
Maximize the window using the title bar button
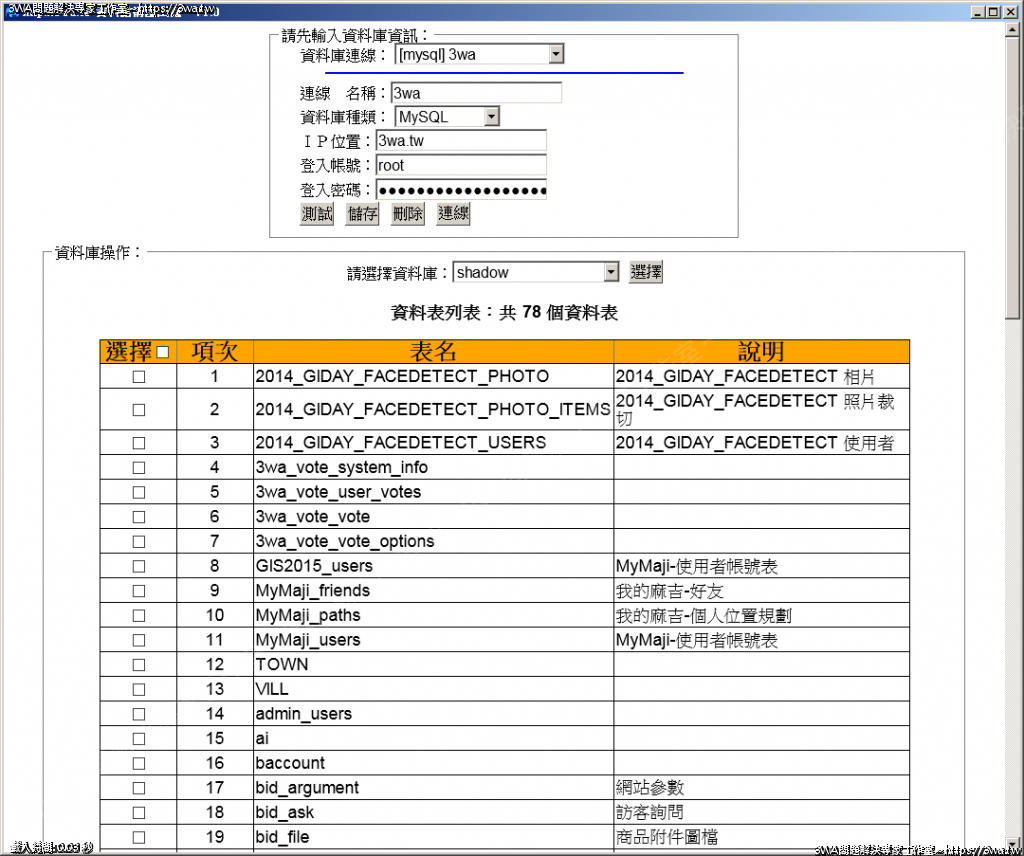click(992, 12)
